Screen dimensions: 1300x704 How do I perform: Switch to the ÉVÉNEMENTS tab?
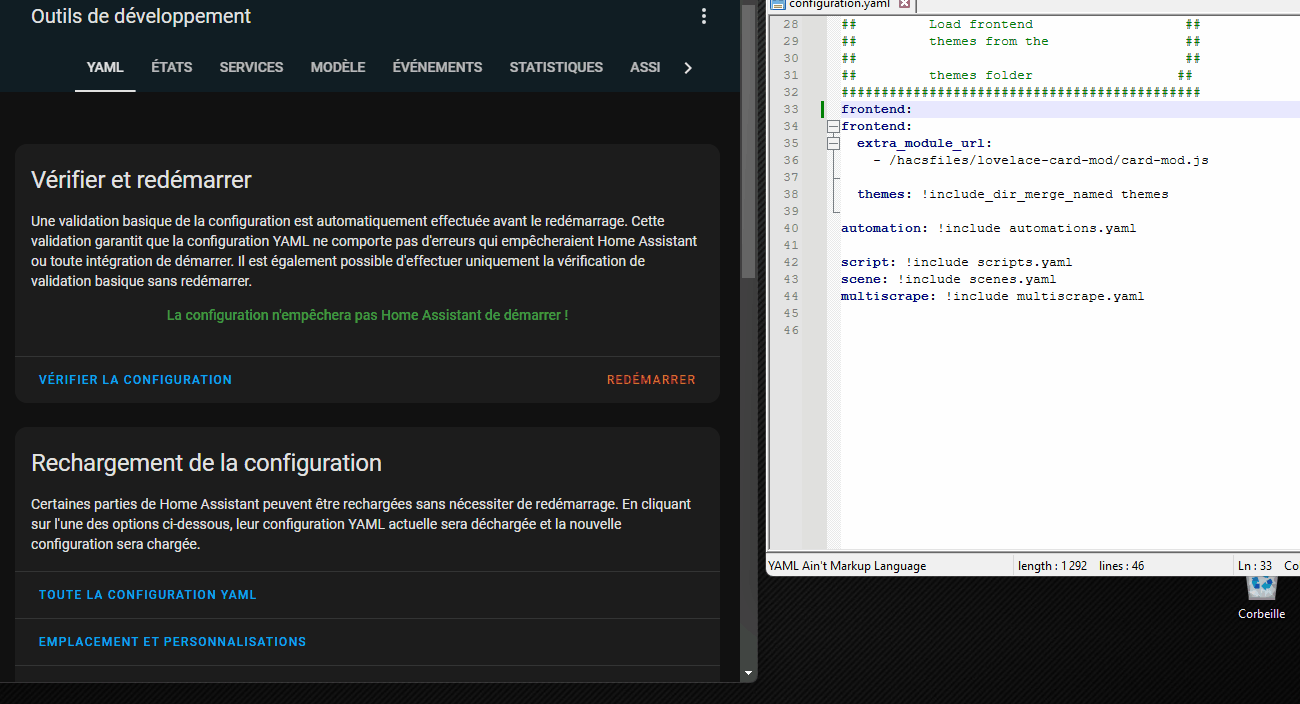click(x=437, y=68)
